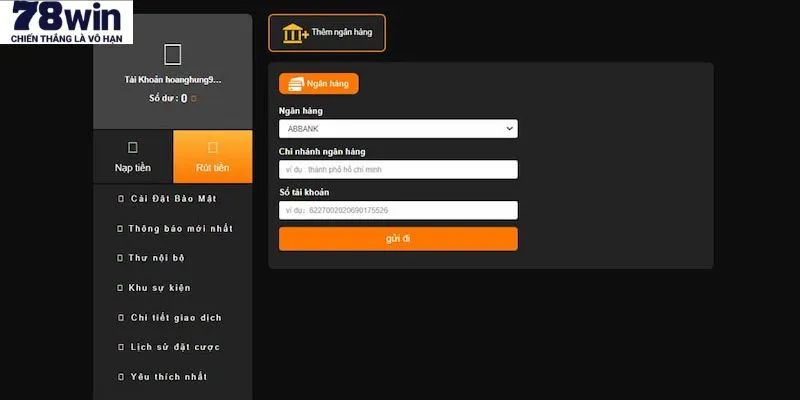Viewport: 800px width, 400px height.
Task: Click the profile avatar icon
Action: tap(173, 55)
